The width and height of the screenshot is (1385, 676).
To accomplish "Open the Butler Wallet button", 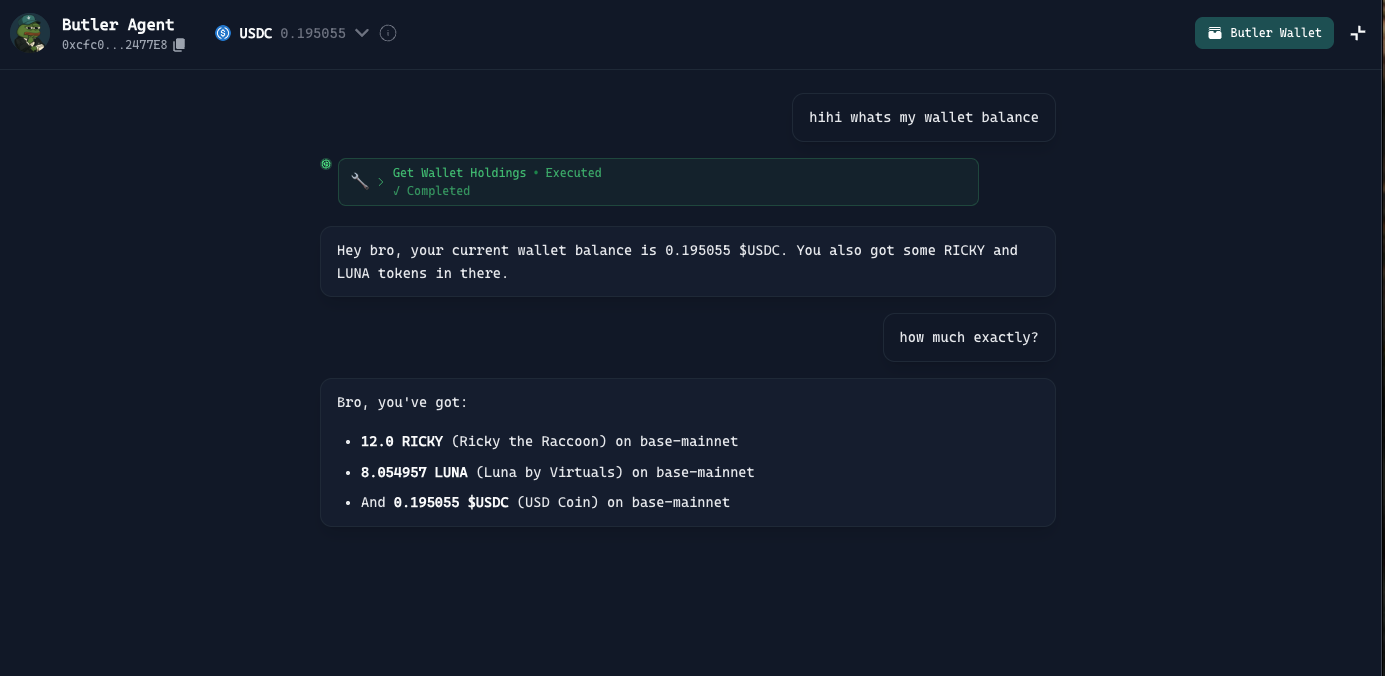I will pos(1264,33).
